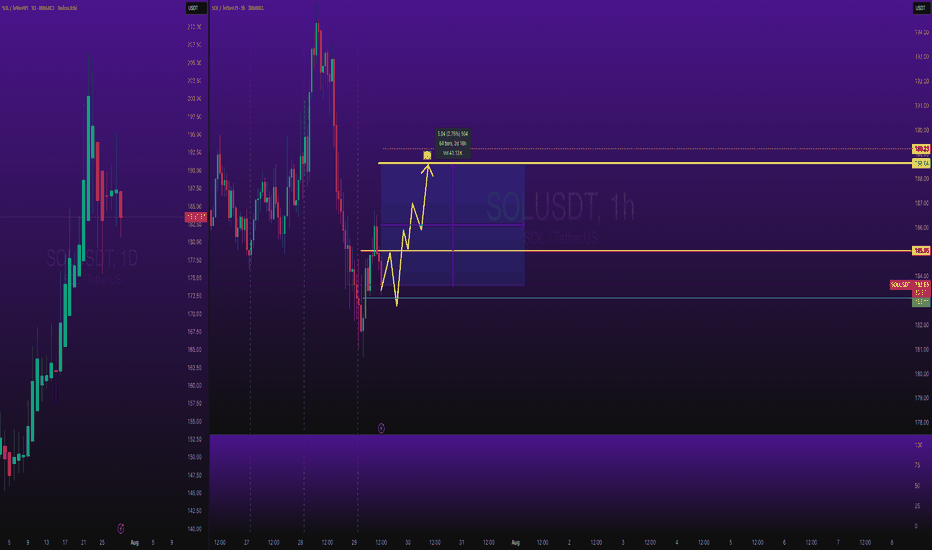This screenshot has height=550, width=932.
Task: Open the USDT currency selector on the left daily chart
Action: click(196, 8)
